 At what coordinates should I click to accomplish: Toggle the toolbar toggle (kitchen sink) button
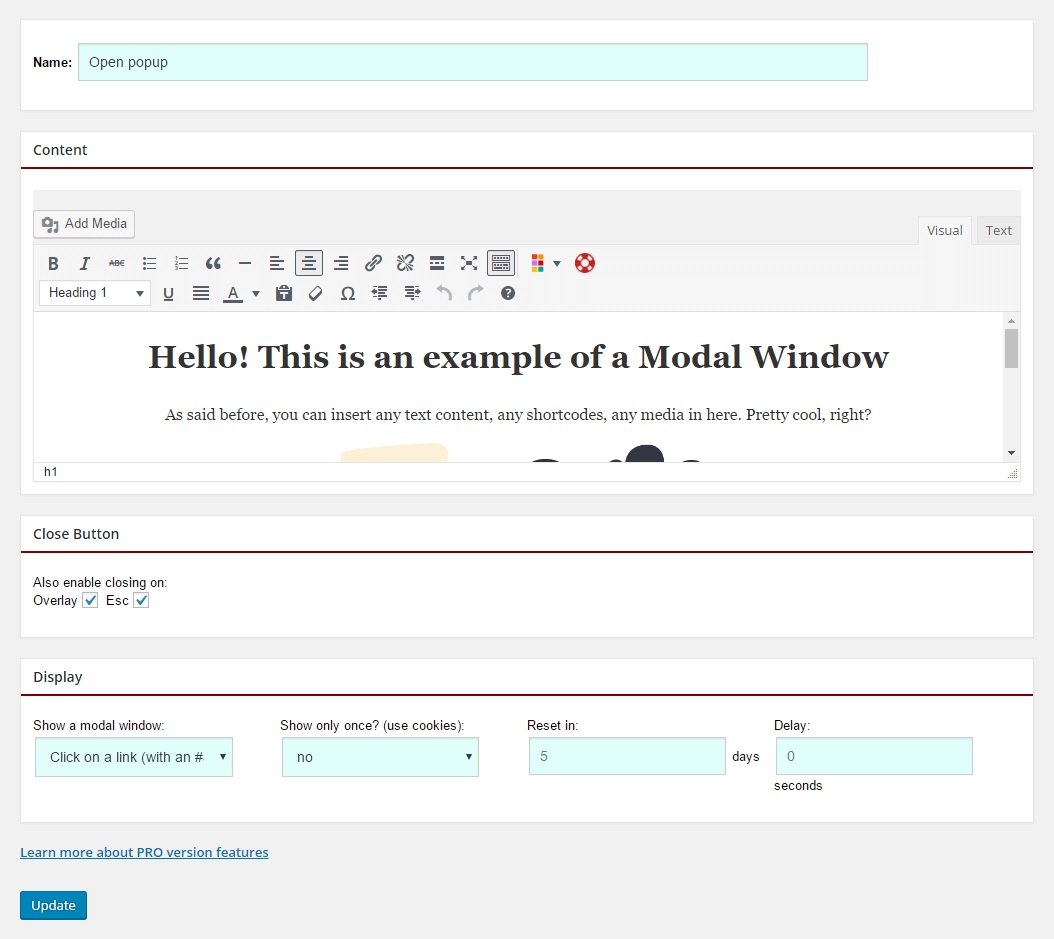(501, 263)
